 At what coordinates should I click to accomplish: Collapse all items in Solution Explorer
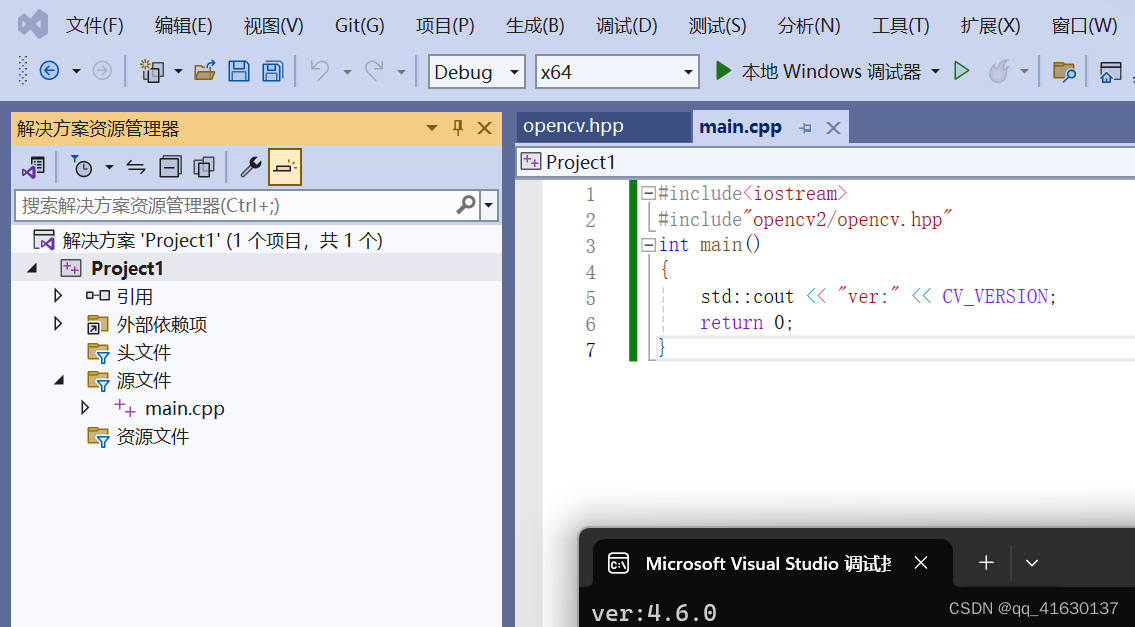coord(171,166)
